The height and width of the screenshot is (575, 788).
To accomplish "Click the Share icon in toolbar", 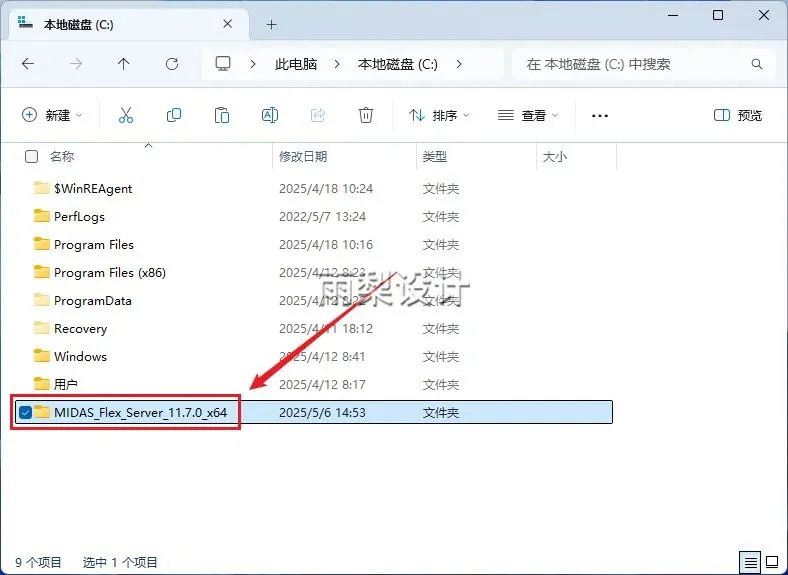I will click(x=318, y=115).
